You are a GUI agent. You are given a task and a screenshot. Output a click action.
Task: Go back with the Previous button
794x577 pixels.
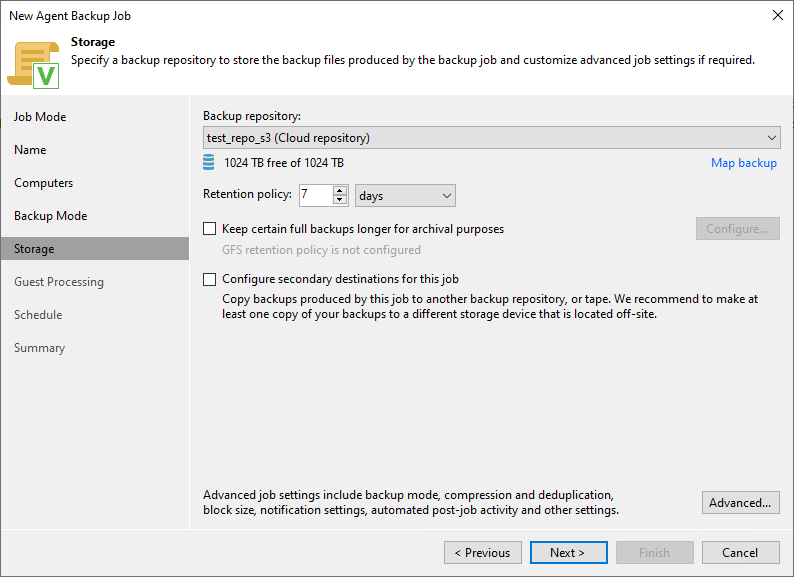pos(483,553)
